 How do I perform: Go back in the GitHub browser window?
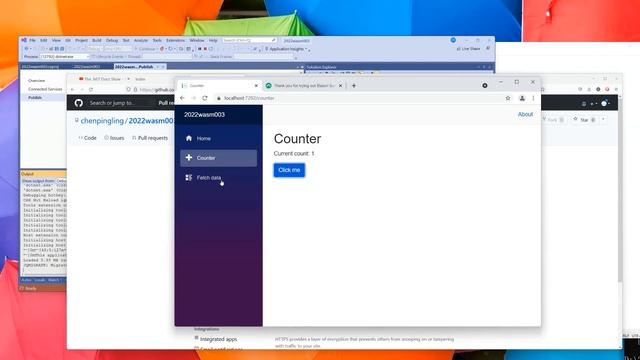[x=72, y=89]
